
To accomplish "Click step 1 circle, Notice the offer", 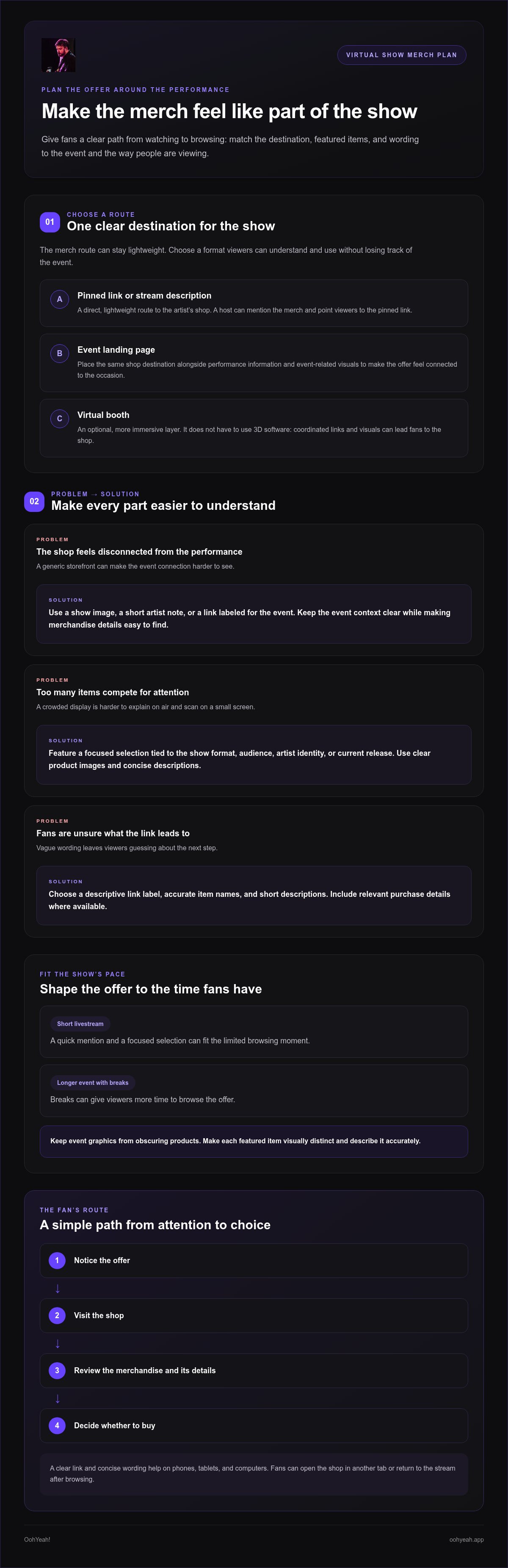I will (57, 1261).
